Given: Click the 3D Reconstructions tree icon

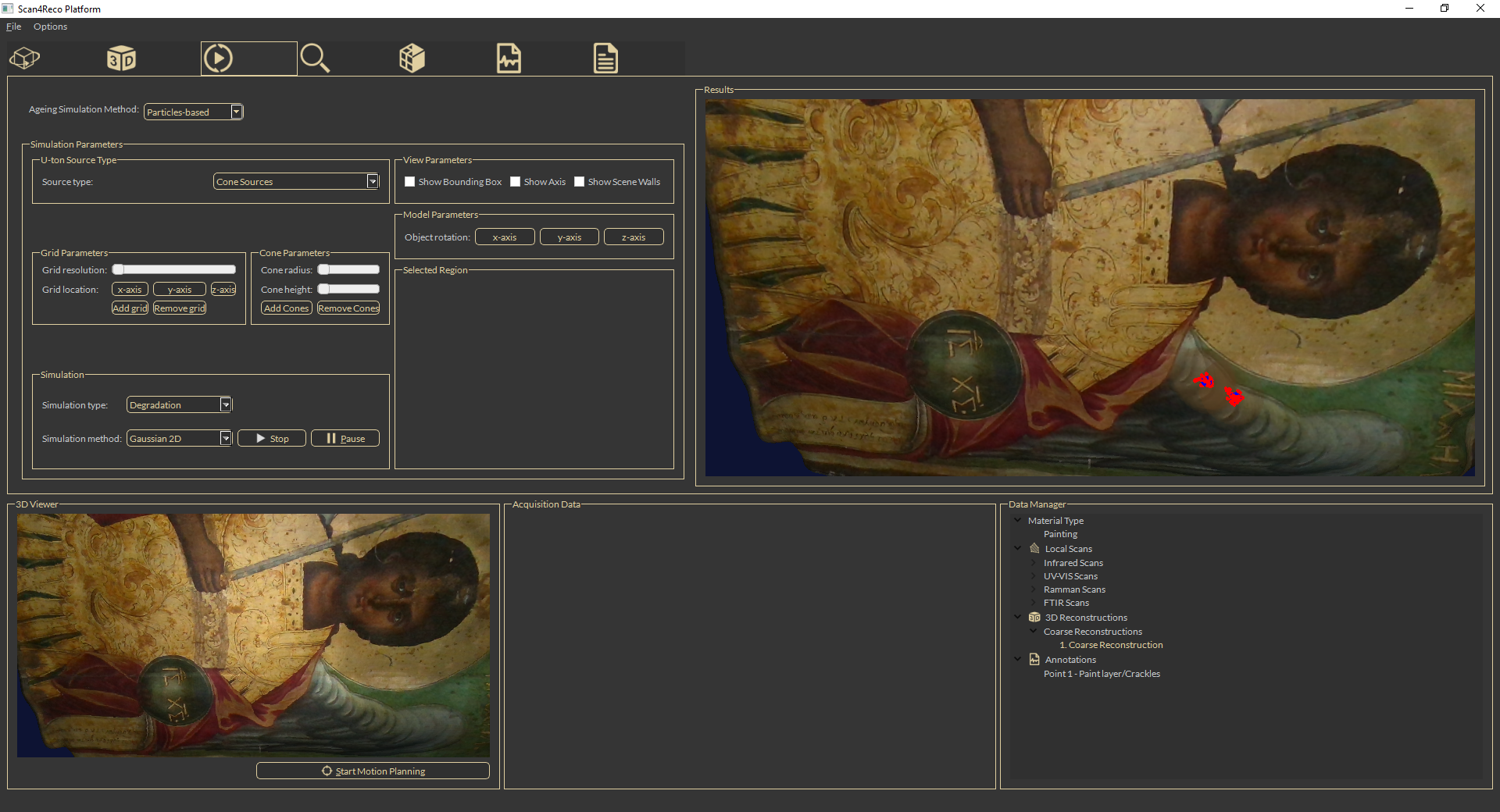Looking at the screenshot, I should click(1034, 617).
